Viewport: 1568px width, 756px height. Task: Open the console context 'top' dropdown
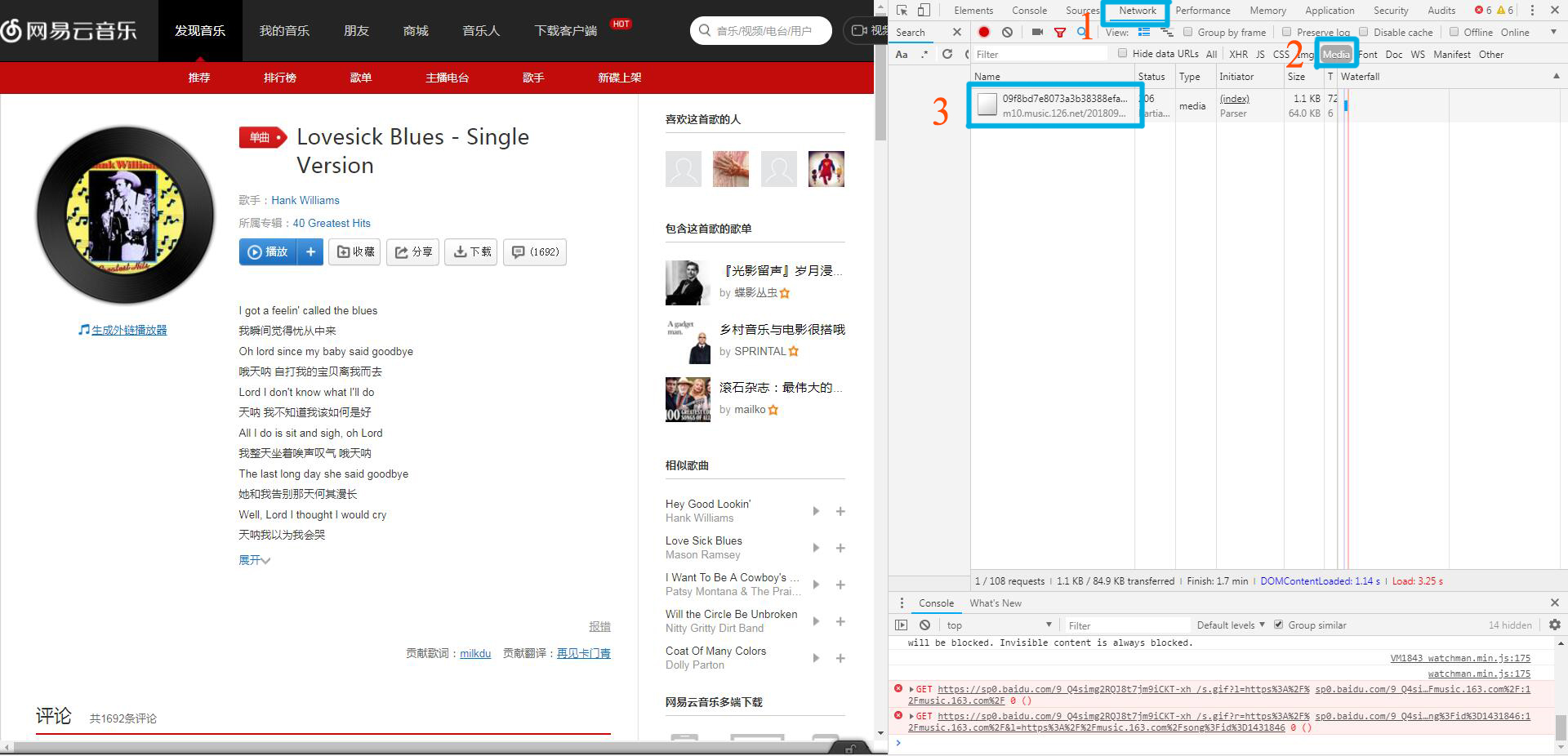point(999,625)
